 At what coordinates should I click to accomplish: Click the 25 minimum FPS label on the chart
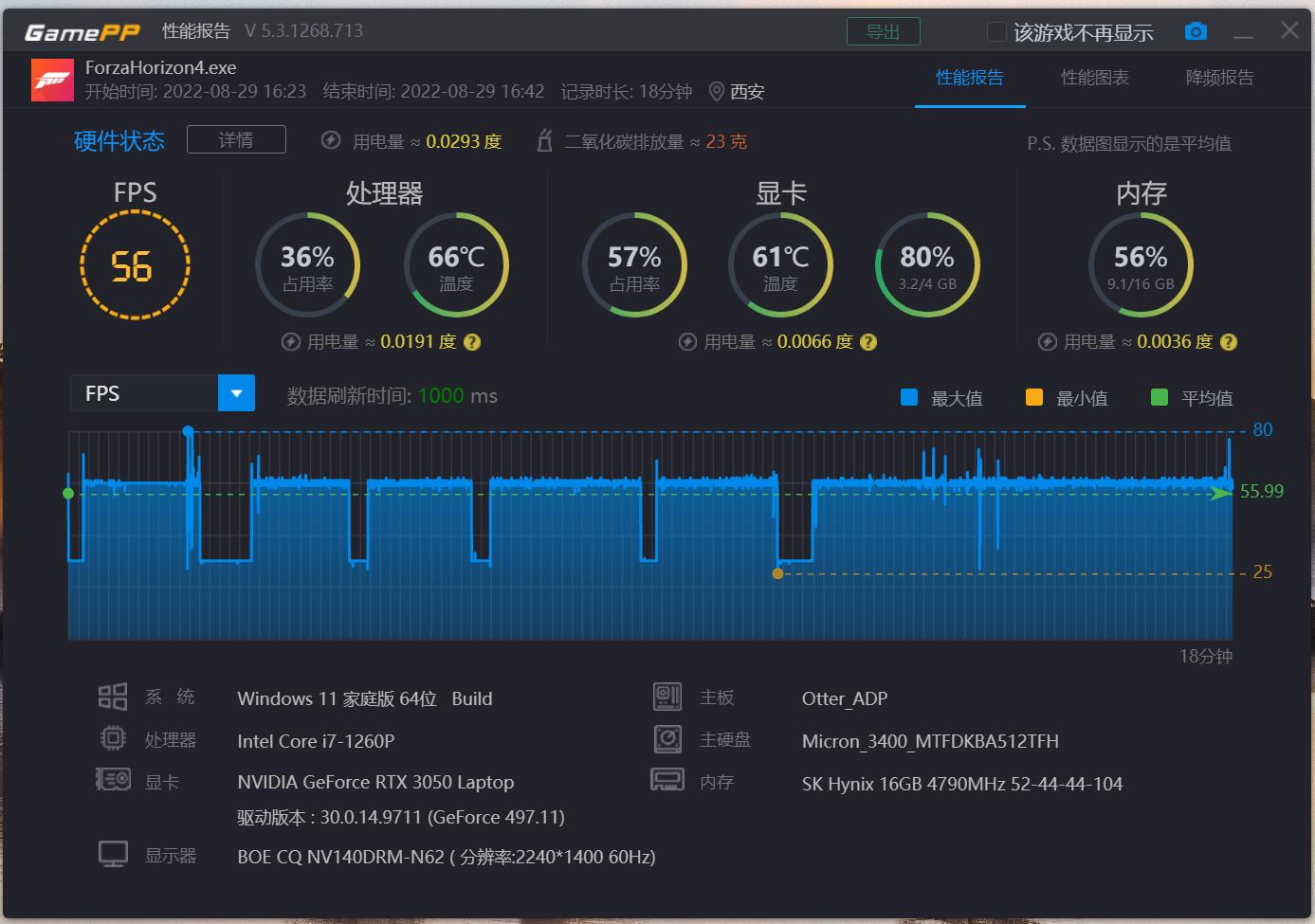[1263, 571]
